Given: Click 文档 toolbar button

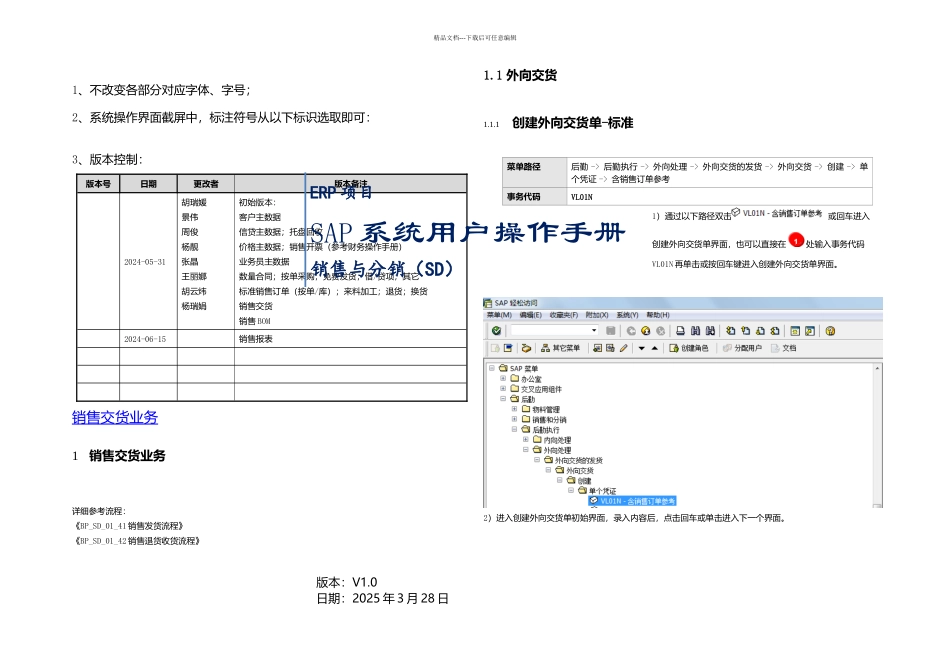Looking at the screenshot, I should coord(783,348).
